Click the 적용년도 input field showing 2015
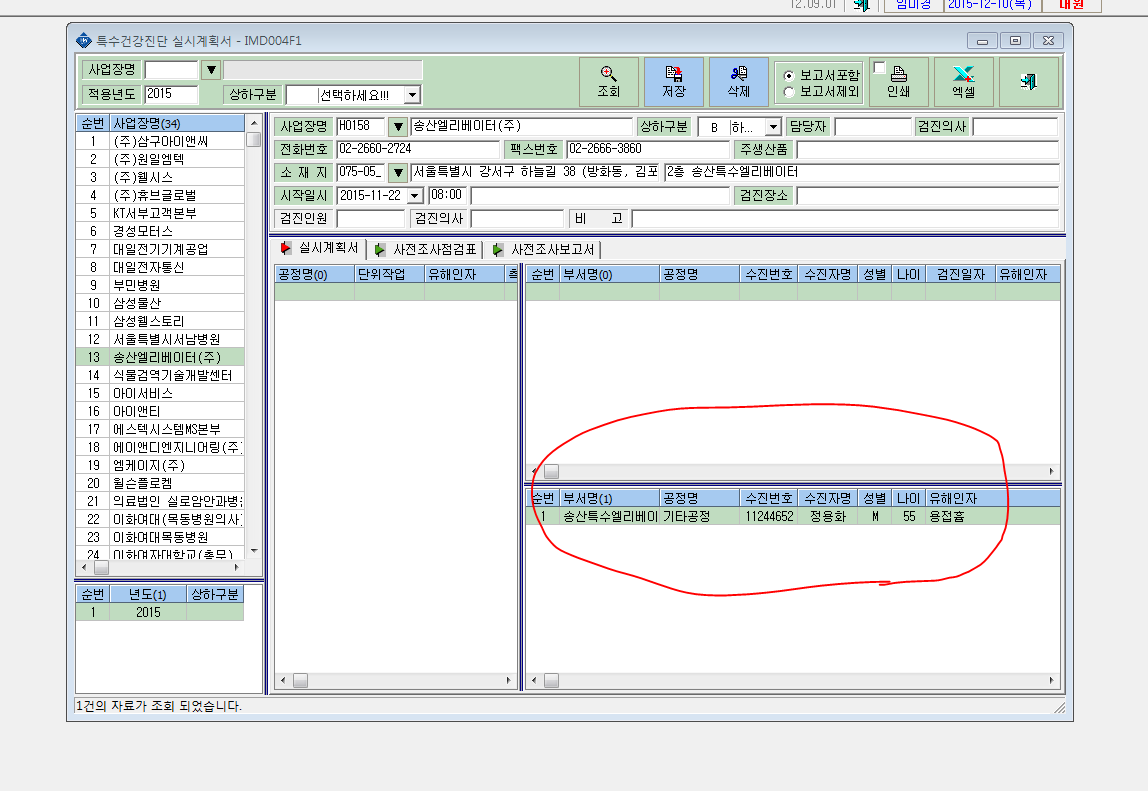 171,94
